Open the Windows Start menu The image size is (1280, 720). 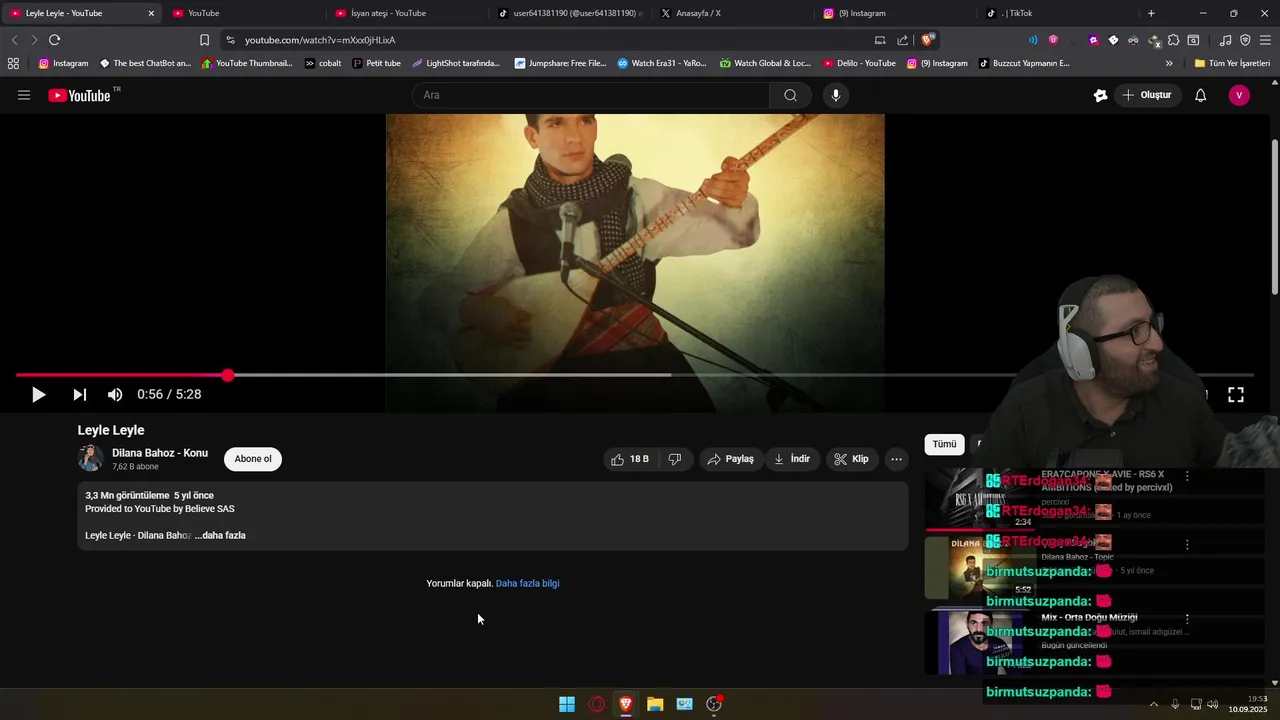point(567,704)
